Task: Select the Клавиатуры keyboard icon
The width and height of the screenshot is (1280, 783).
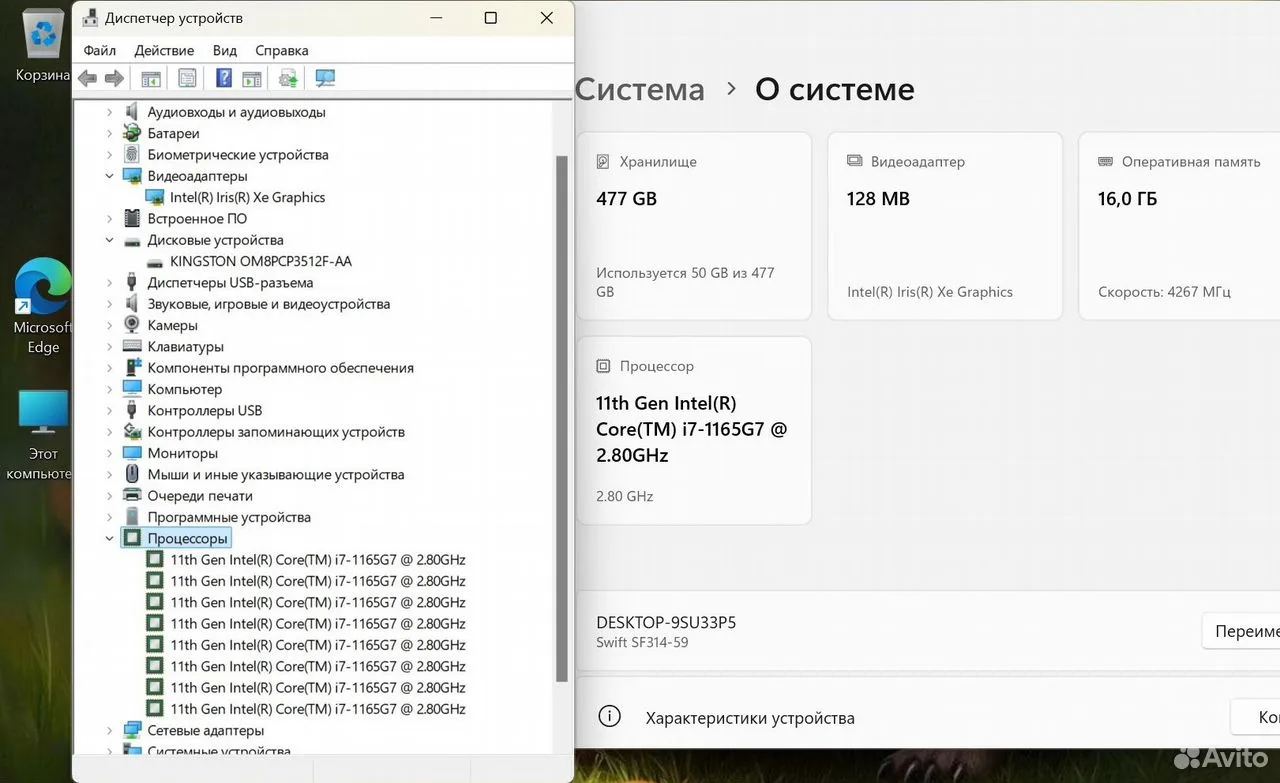Action: (132, 346)
